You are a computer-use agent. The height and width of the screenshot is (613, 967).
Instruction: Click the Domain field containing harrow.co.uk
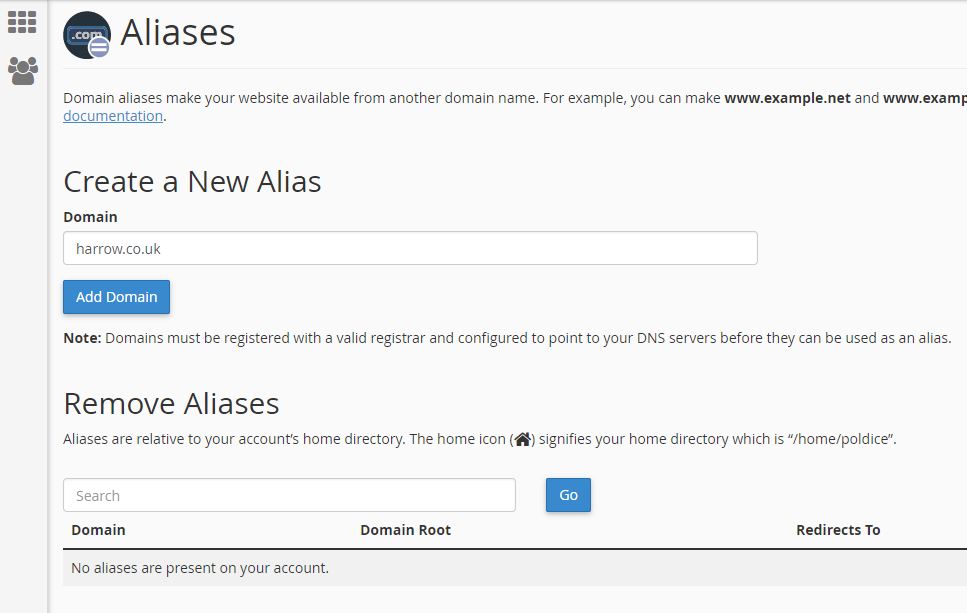point(410,248)
